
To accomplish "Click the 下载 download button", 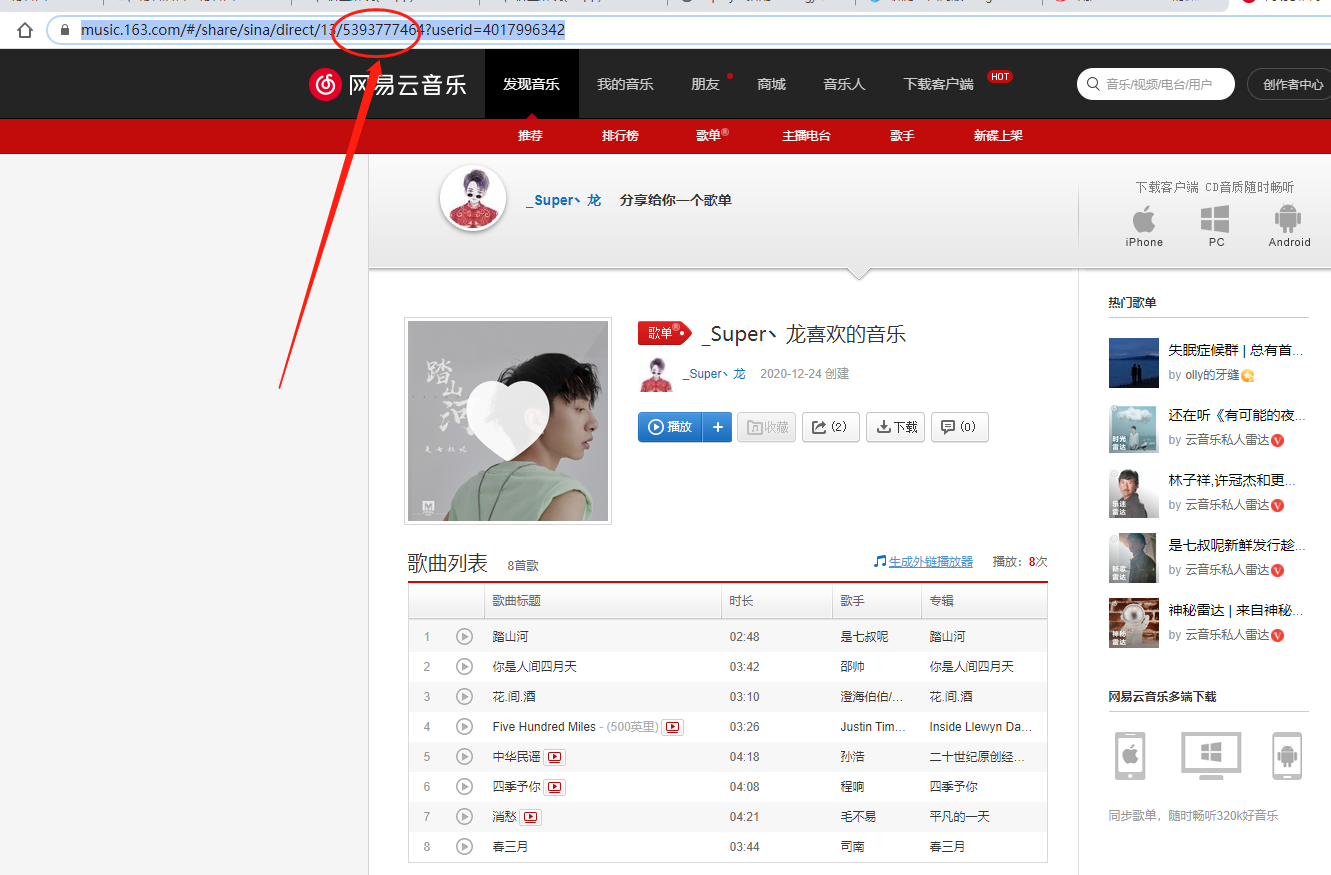I will point(896,427).
